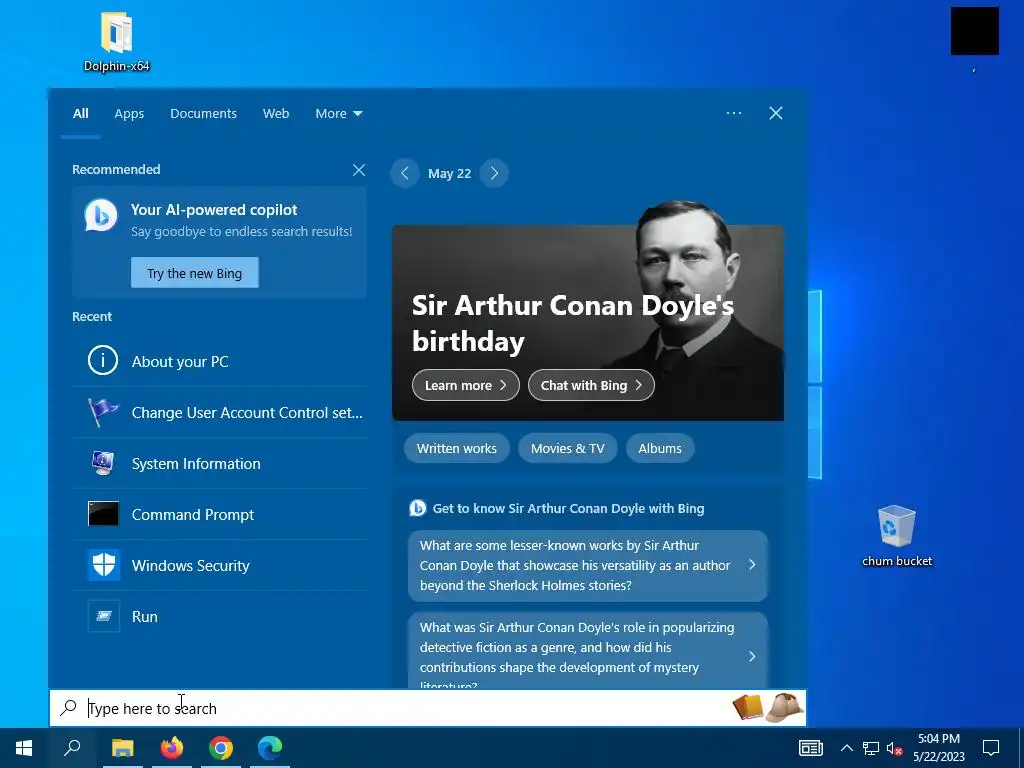Select the Movies & TV chip
Viewport: 1024px width, 768px height.
568,449
